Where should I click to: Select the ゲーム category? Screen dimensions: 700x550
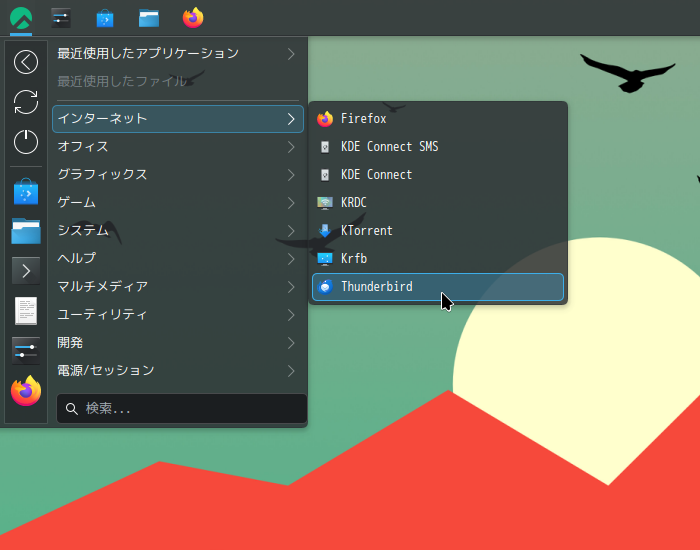(x=178, y=203)
